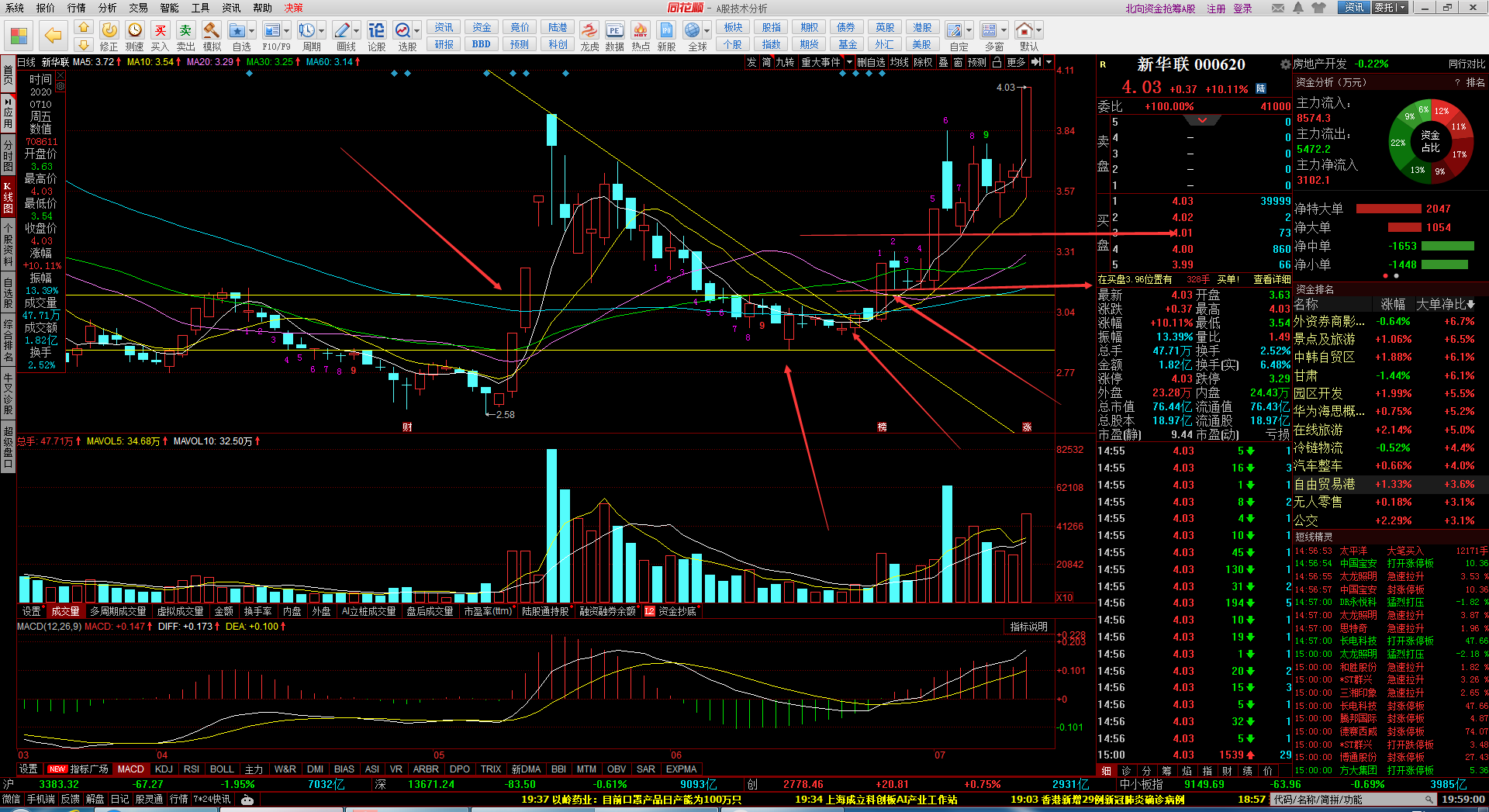Toggle the 发 button on chart toolbar
The width and height of the screenshot is (1489, 812).
coord(751,62)
